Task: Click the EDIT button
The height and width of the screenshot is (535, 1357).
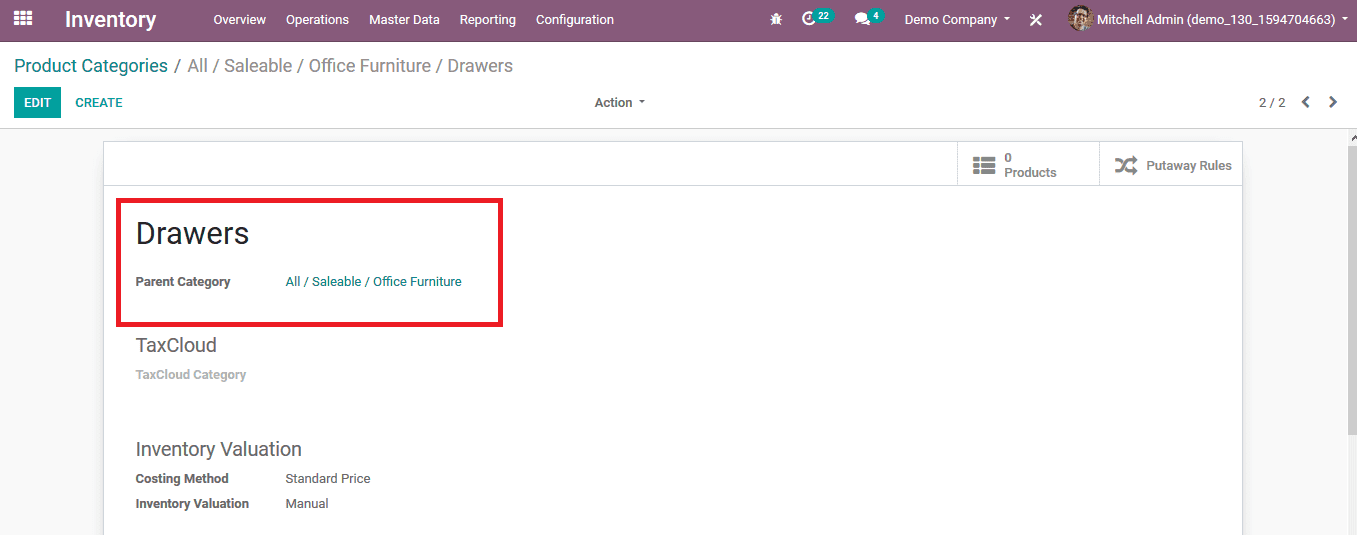Action: pos(37,102)
